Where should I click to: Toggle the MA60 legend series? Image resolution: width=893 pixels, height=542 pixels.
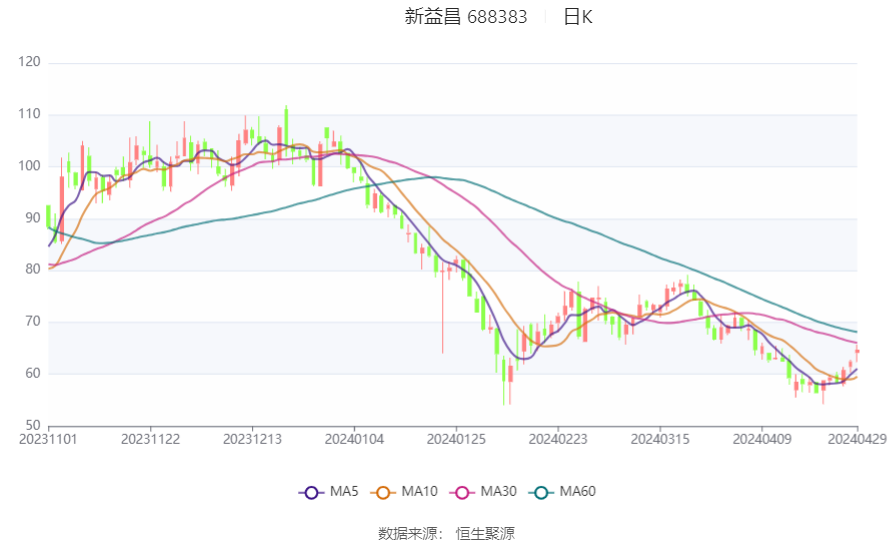562,491
